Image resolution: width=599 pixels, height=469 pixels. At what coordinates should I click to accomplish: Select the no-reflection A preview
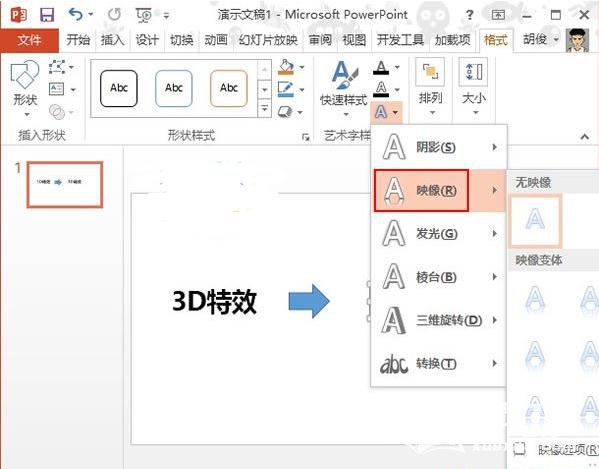click(x=535, y=220)
